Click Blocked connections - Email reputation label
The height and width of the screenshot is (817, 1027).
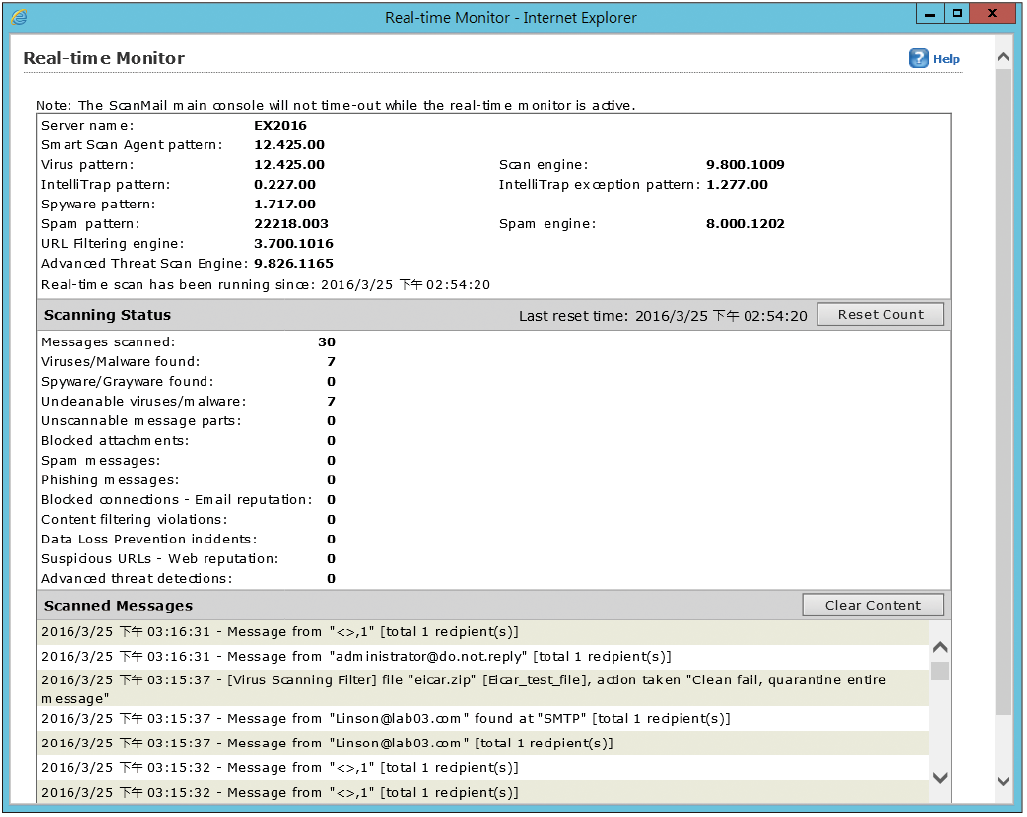tap(177, 500)
